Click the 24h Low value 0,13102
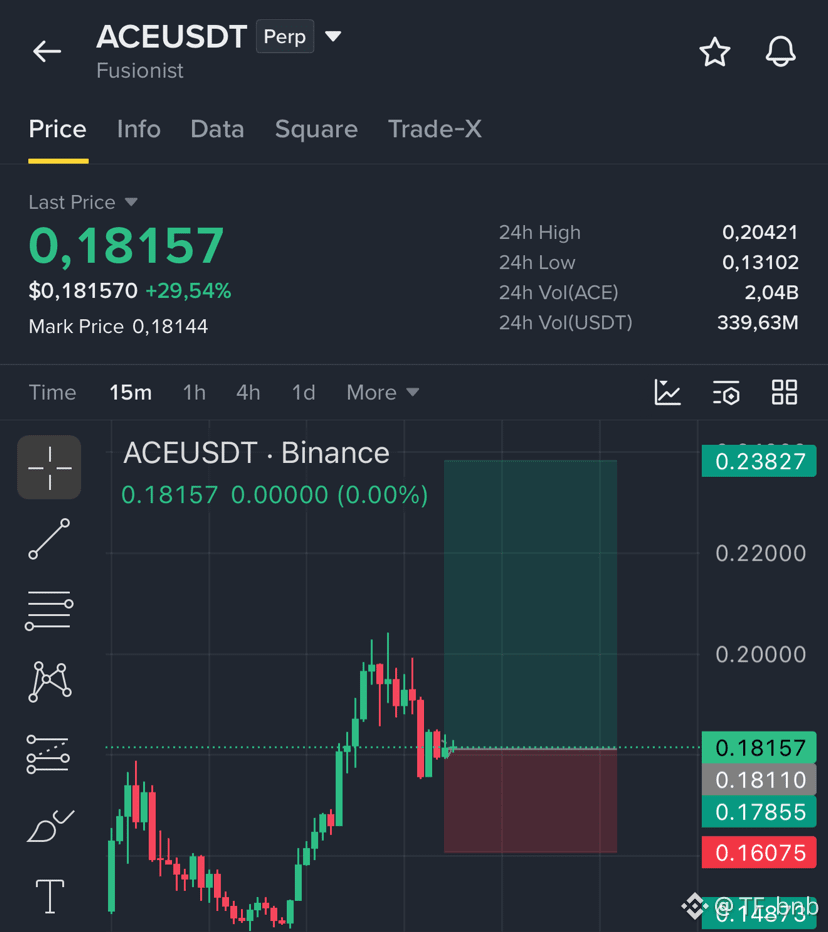 (x=760, y=262)
